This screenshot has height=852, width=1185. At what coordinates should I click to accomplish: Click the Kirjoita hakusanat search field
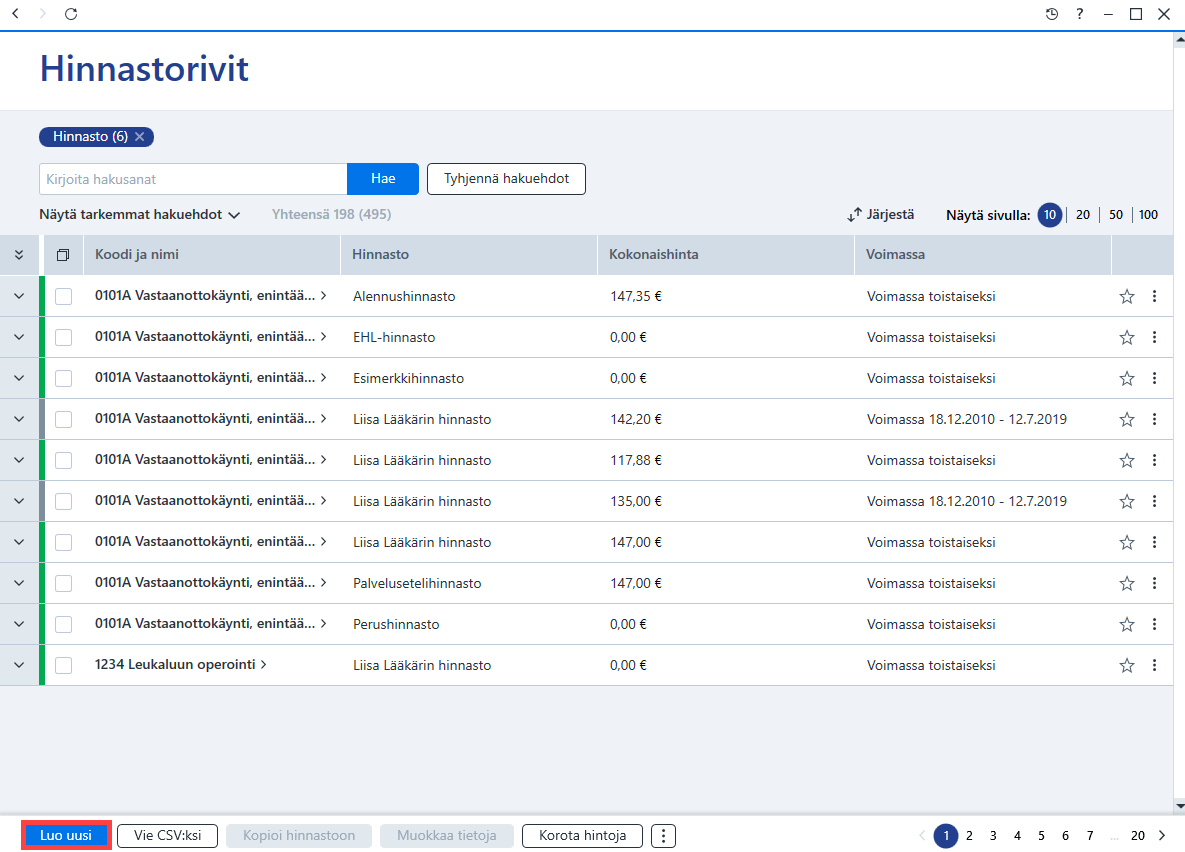(x=193, y=179)
